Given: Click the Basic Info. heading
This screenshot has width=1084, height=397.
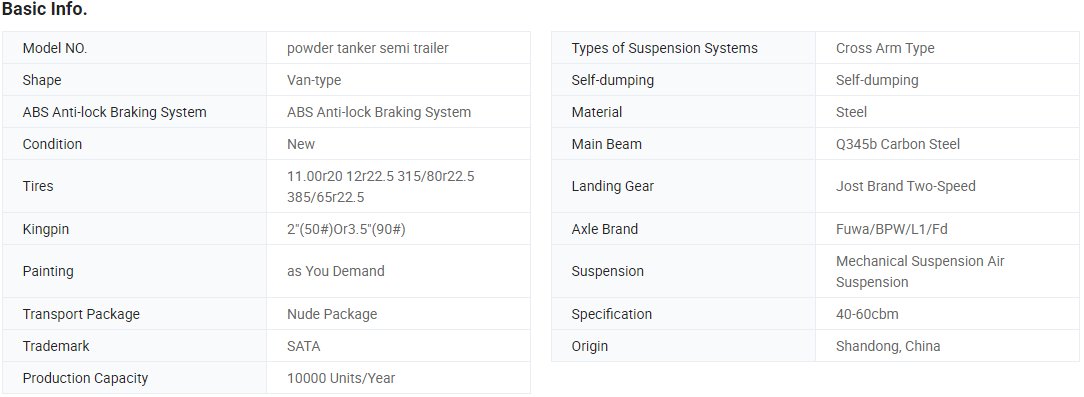Looking at the screenshot, I should [44, 10].
